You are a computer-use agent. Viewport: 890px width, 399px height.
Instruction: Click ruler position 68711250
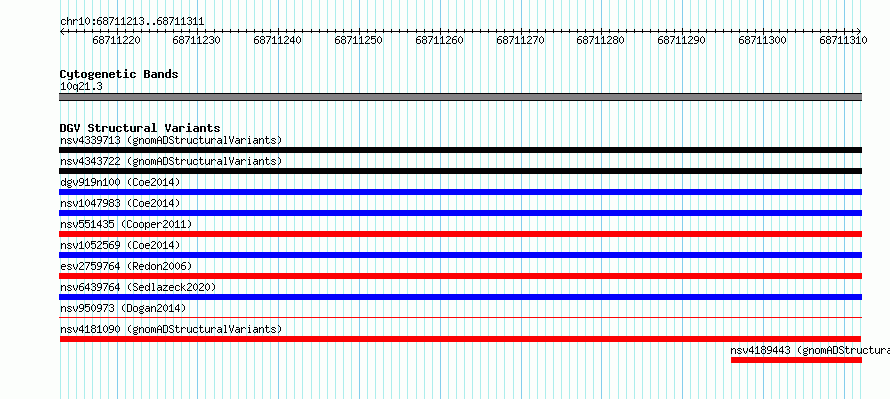tap(359, 40)
